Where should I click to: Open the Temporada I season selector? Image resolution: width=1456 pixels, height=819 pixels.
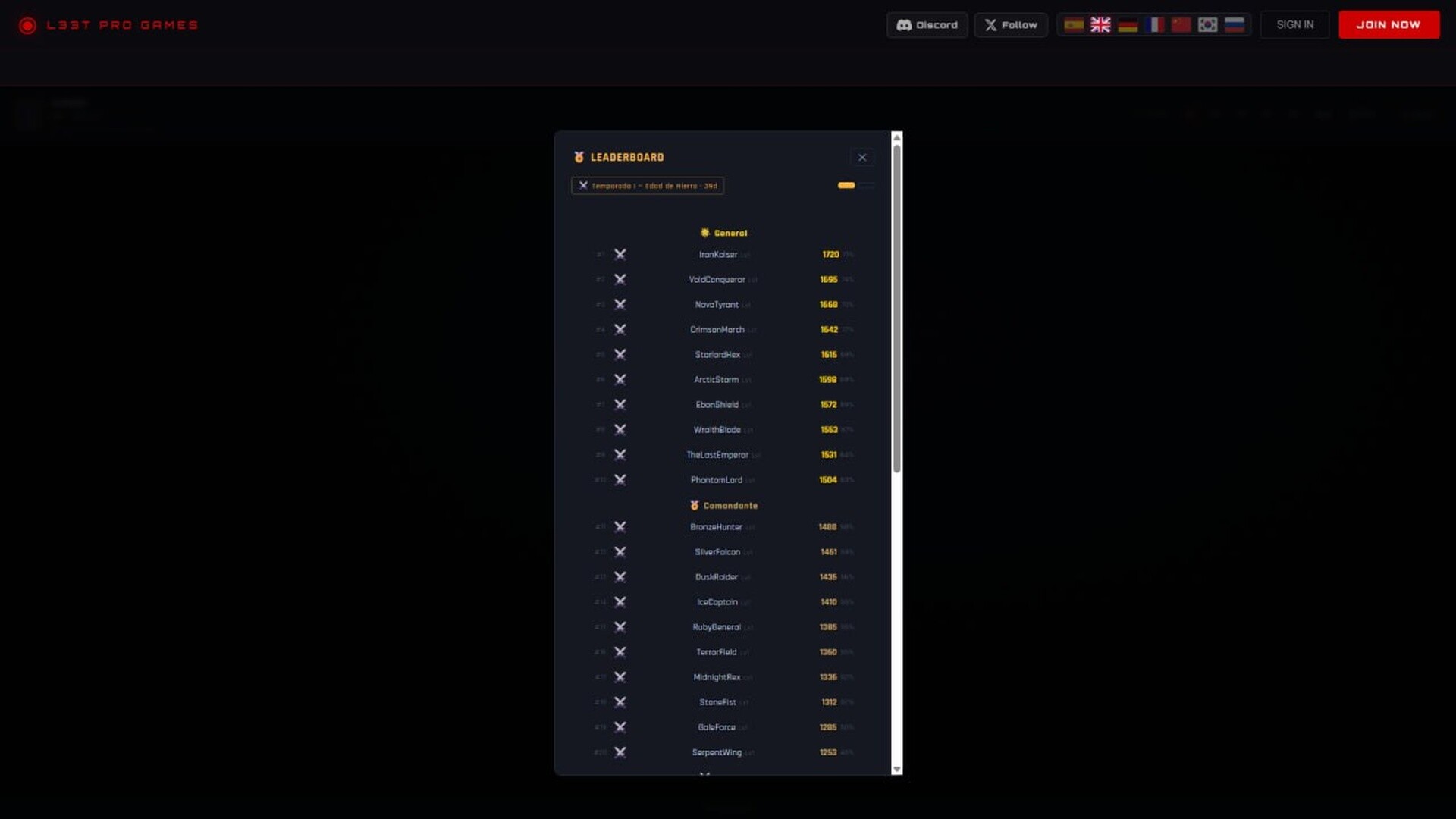(x=648, y=186)
